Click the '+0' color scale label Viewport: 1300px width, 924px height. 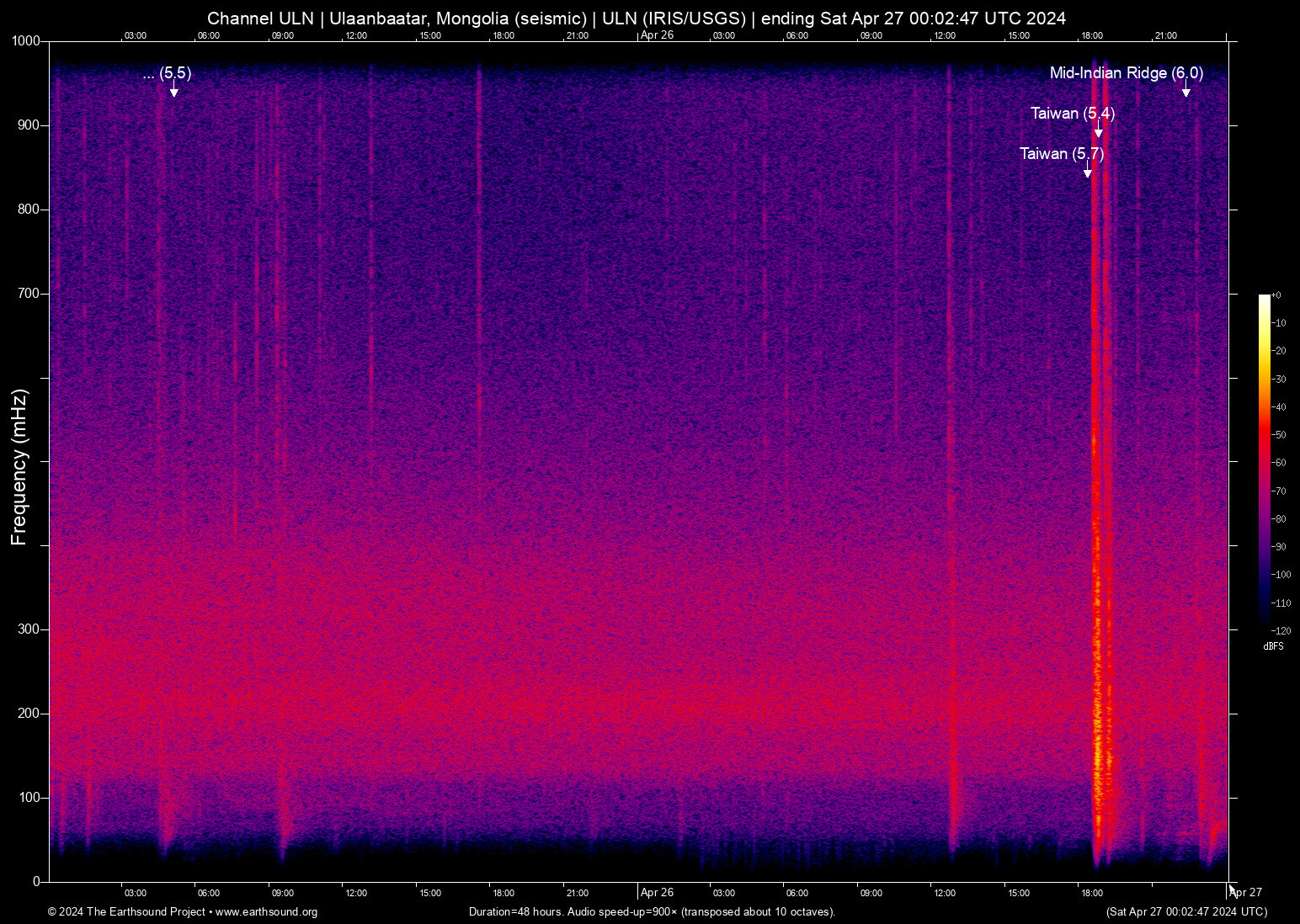(x=1276, y=295)
